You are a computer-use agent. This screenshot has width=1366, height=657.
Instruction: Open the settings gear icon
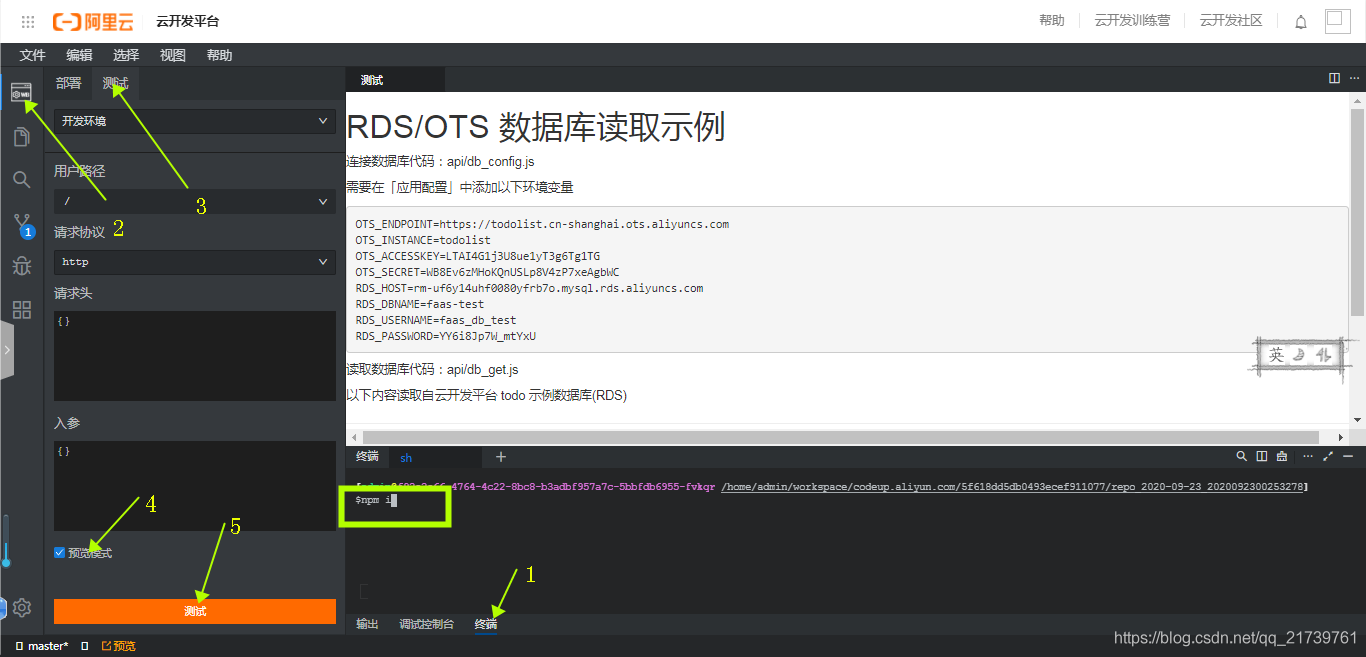click(22, 608)
